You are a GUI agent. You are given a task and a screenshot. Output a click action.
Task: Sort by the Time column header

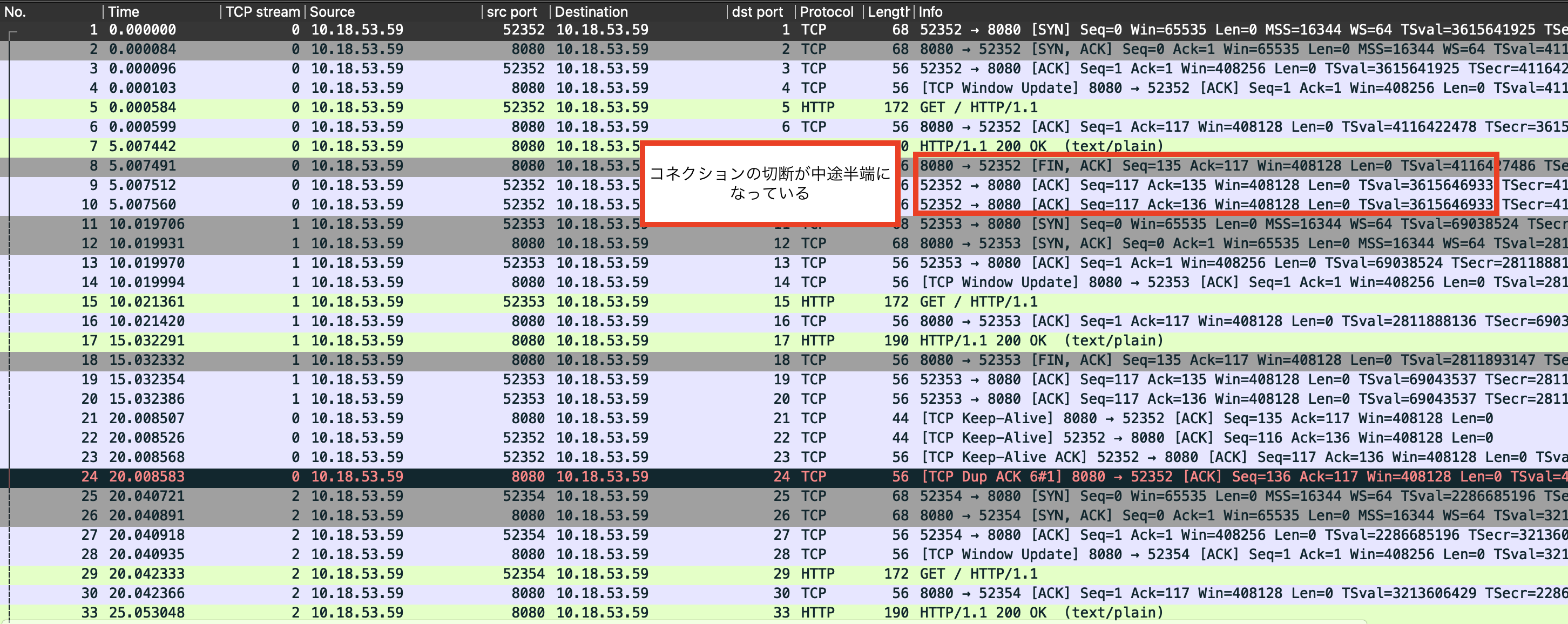tap(162, 11)
